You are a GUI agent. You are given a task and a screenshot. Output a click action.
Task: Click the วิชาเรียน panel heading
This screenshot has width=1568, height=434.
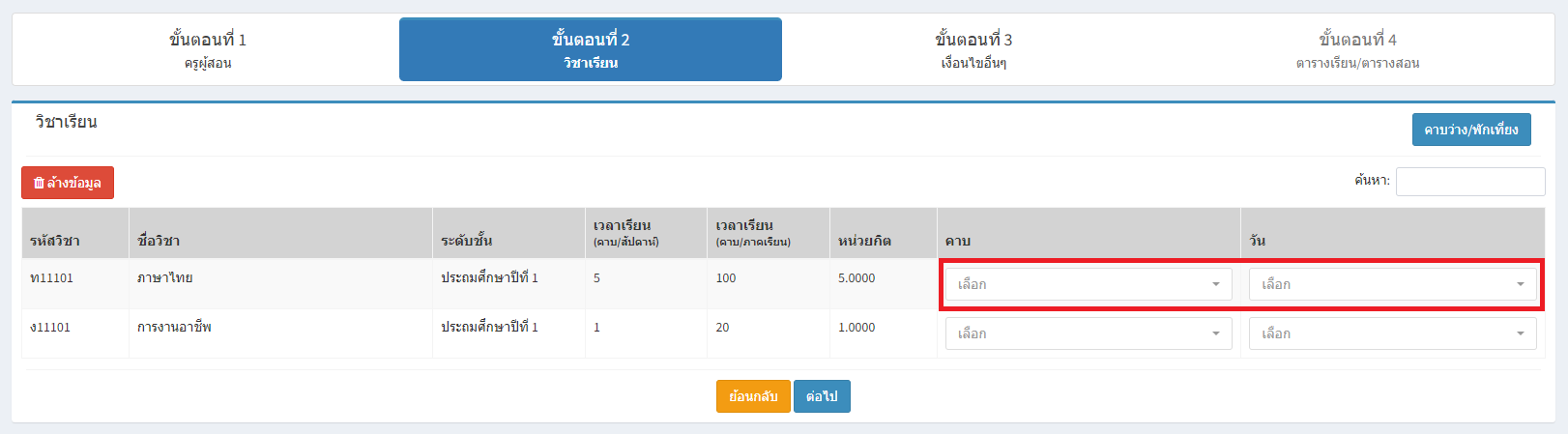pos(67,122)
